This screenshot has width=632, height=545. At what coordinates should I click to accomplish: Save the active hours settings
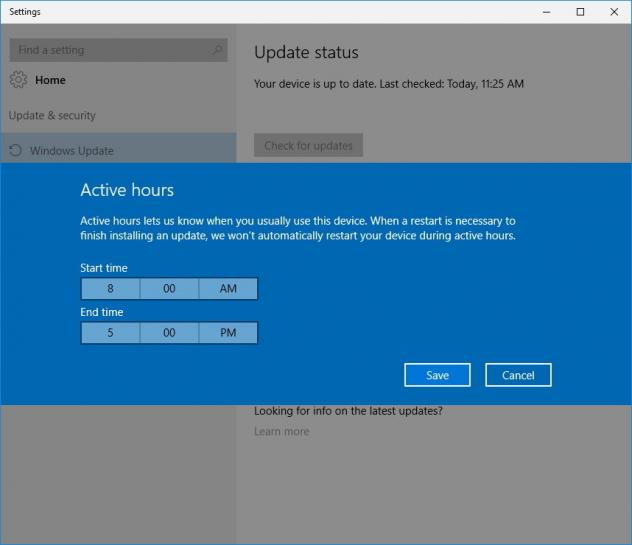coord(437,375)
